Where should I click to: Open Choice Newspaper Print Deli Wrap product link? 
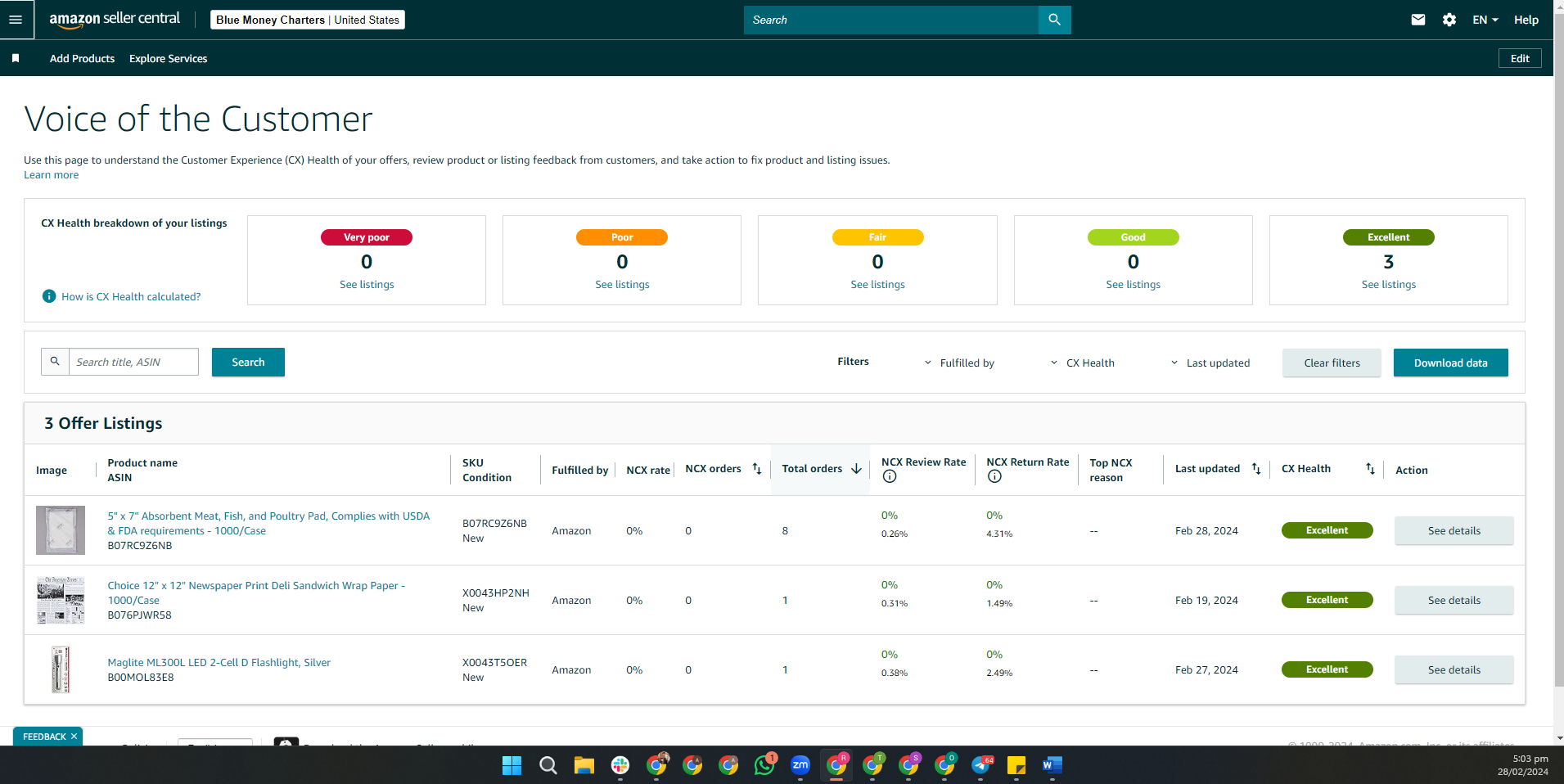pyautogui.click(x=256, y=593)
